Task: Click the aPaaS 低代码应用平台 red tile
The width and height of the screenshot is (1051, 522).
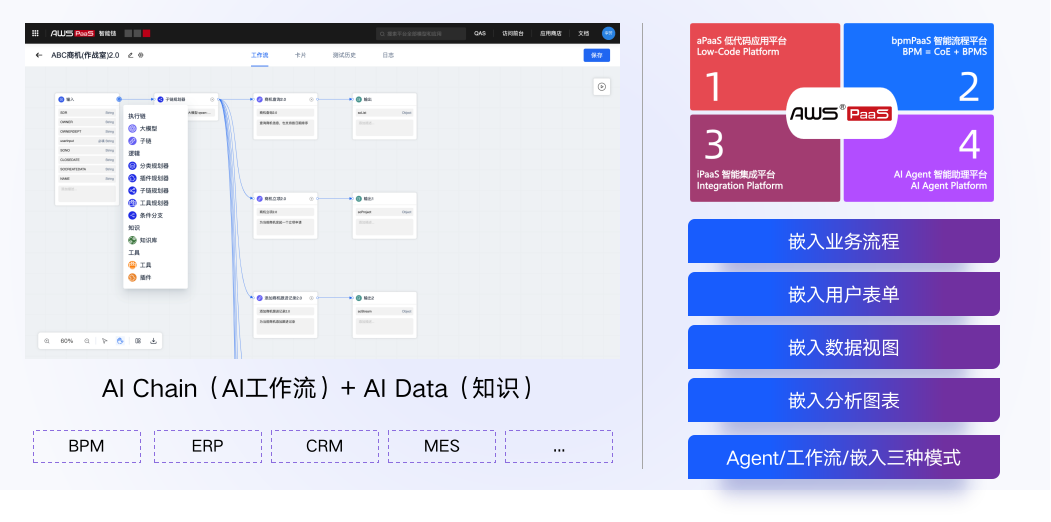Action: [765, 66]
